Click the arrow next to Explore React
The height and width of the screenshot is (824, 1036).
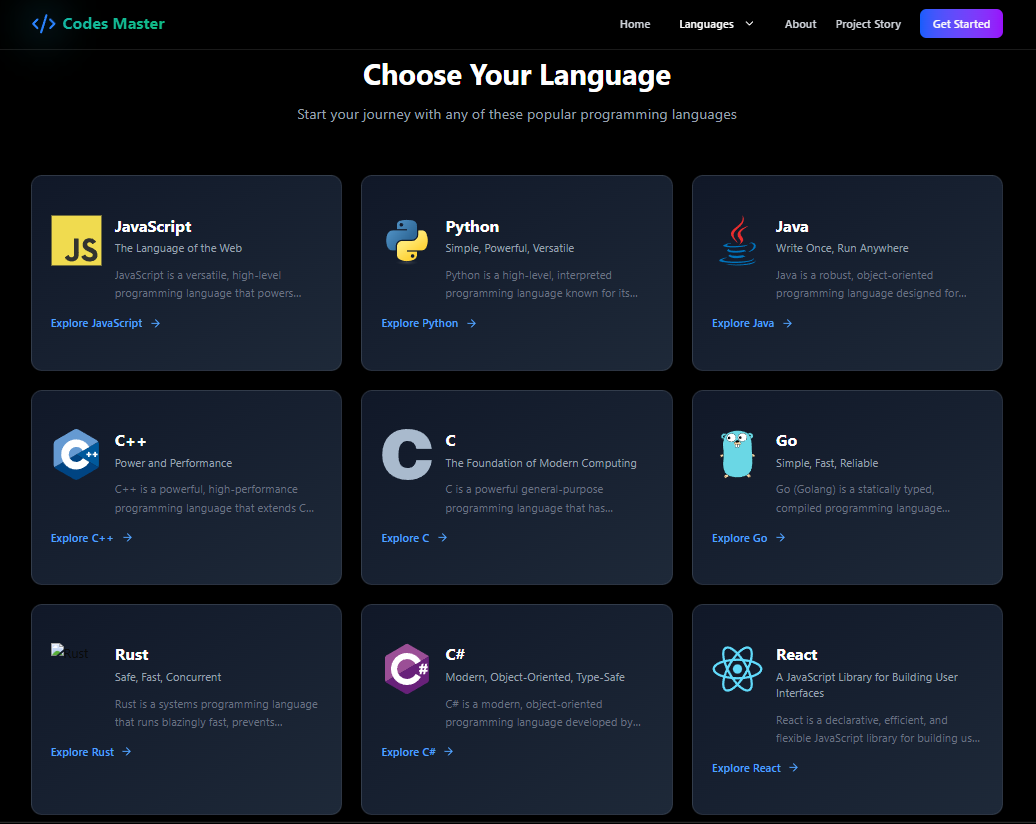tap(794, 767)
